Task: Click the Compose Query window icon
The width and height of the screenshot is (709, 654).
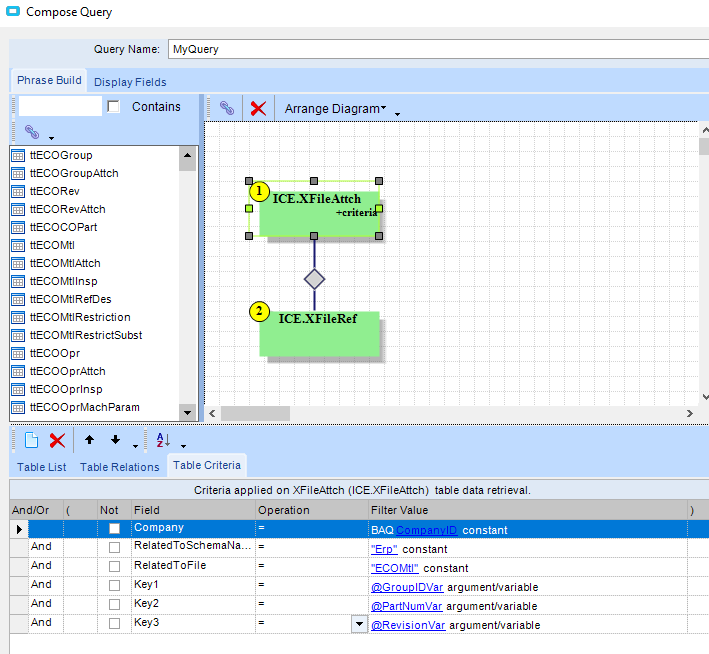Action: point(13,11)
